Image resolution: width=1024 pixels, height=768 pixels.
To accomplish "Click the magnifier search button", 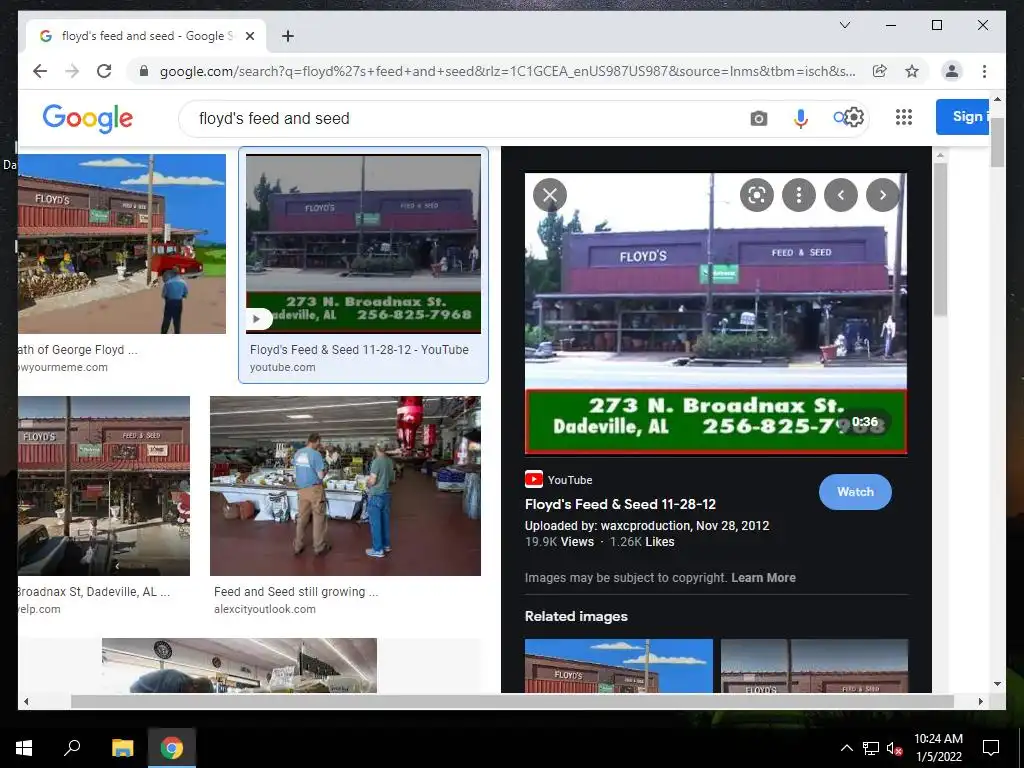I will [x=839, y=118].
